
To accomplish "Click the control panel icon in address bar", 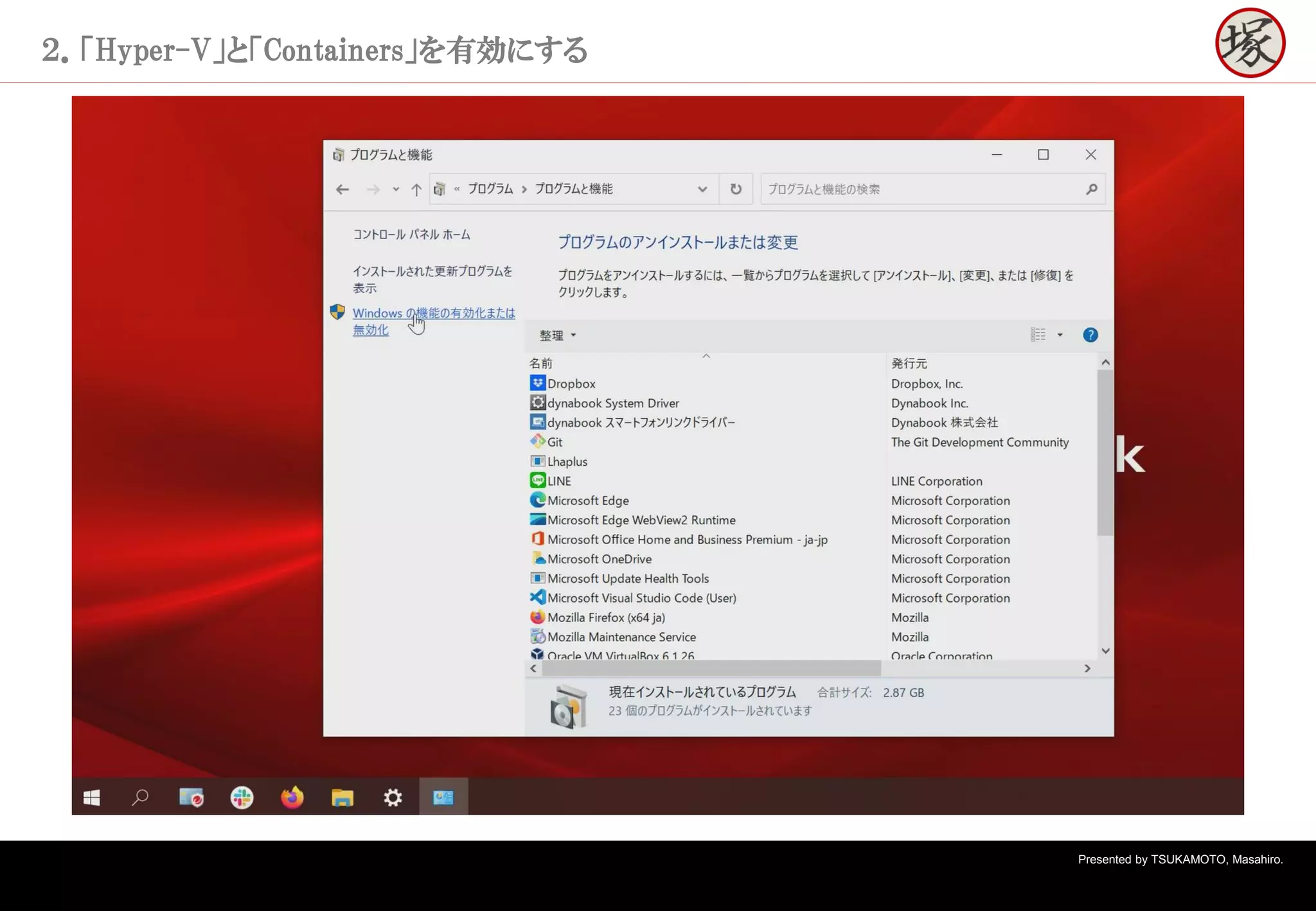I will pos(440,189).
